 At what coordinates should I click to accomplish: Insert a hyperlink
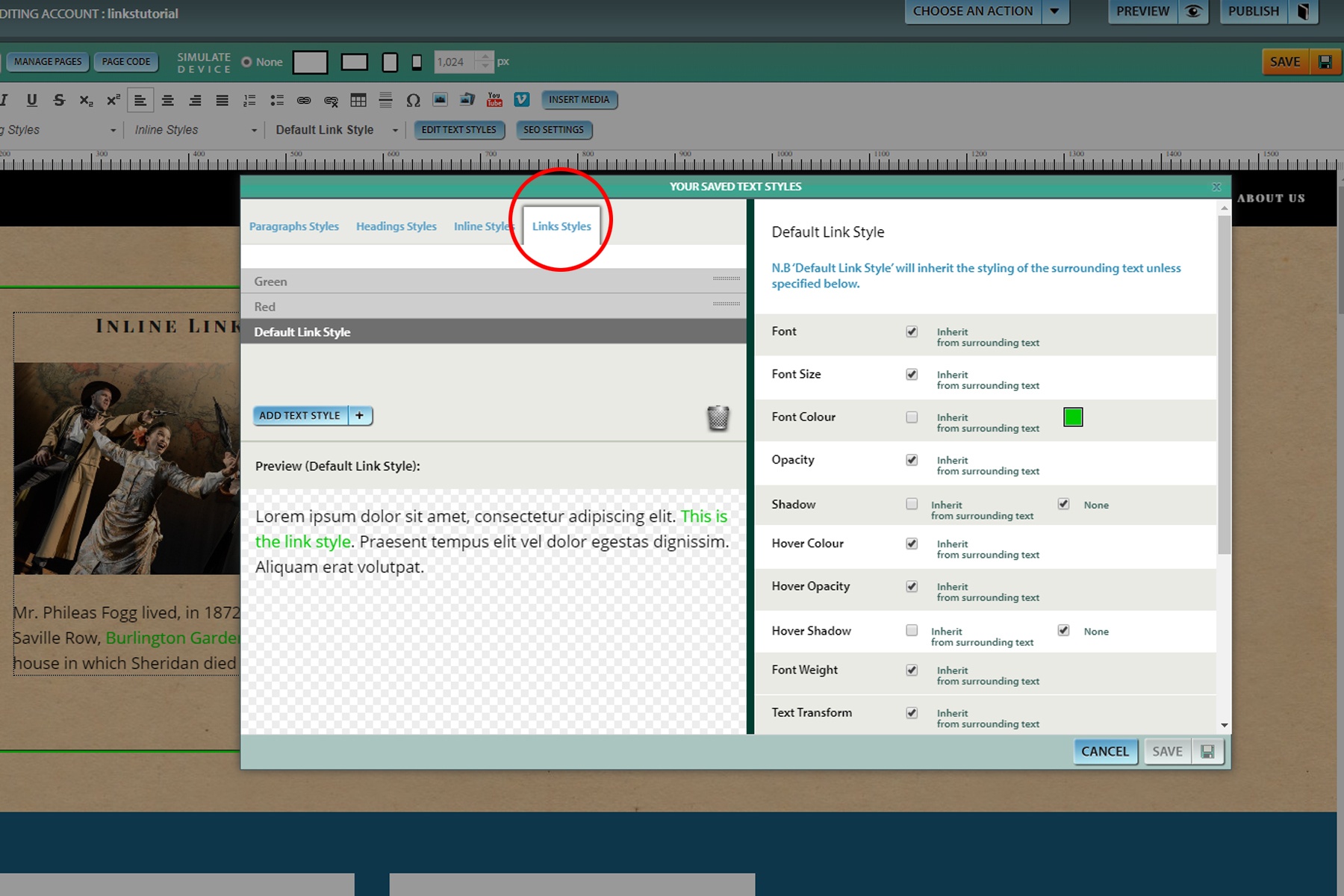coord(304,100)
